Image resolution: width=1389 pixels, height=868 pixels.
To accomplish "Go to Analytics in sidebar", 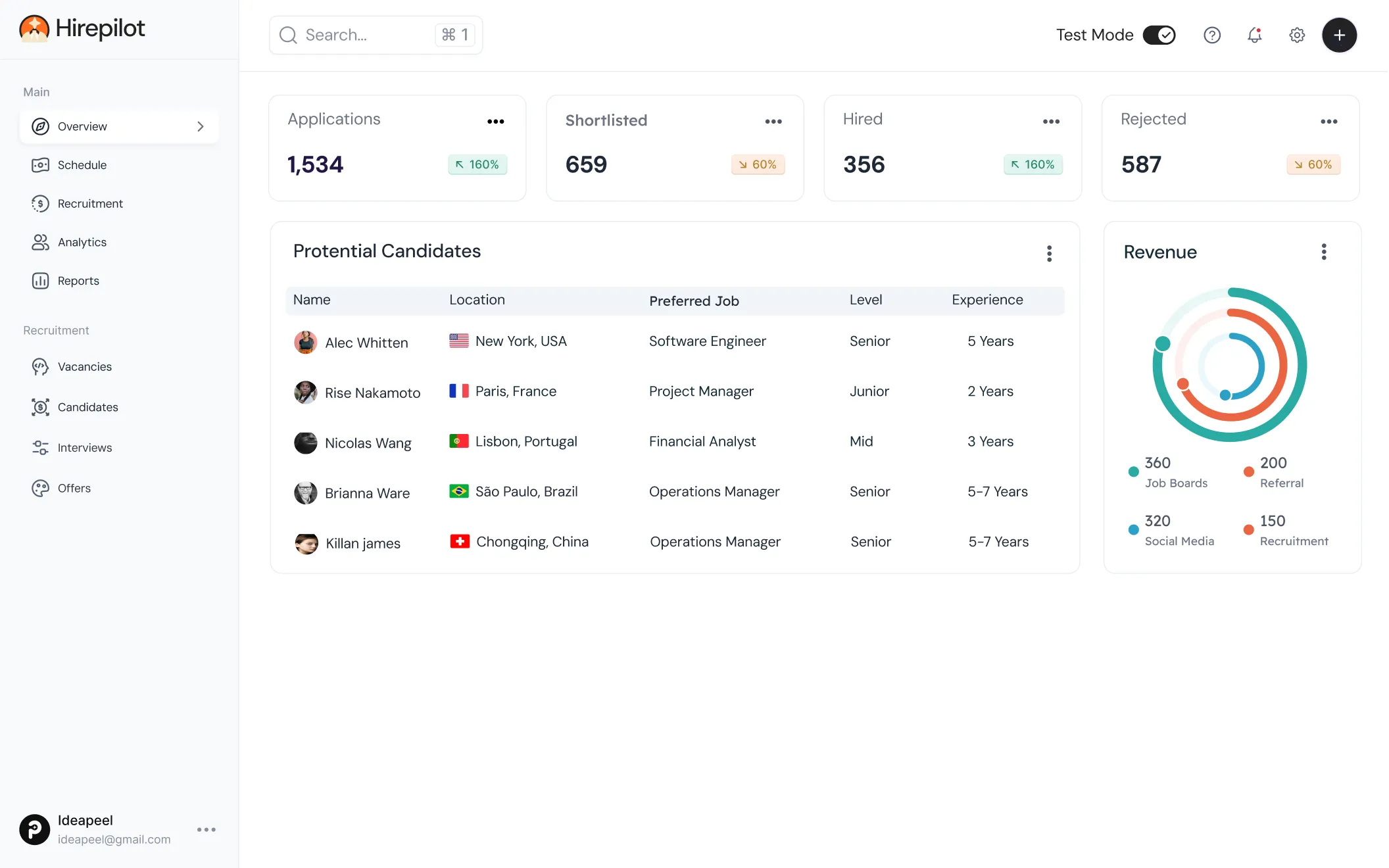I will 82,242.
